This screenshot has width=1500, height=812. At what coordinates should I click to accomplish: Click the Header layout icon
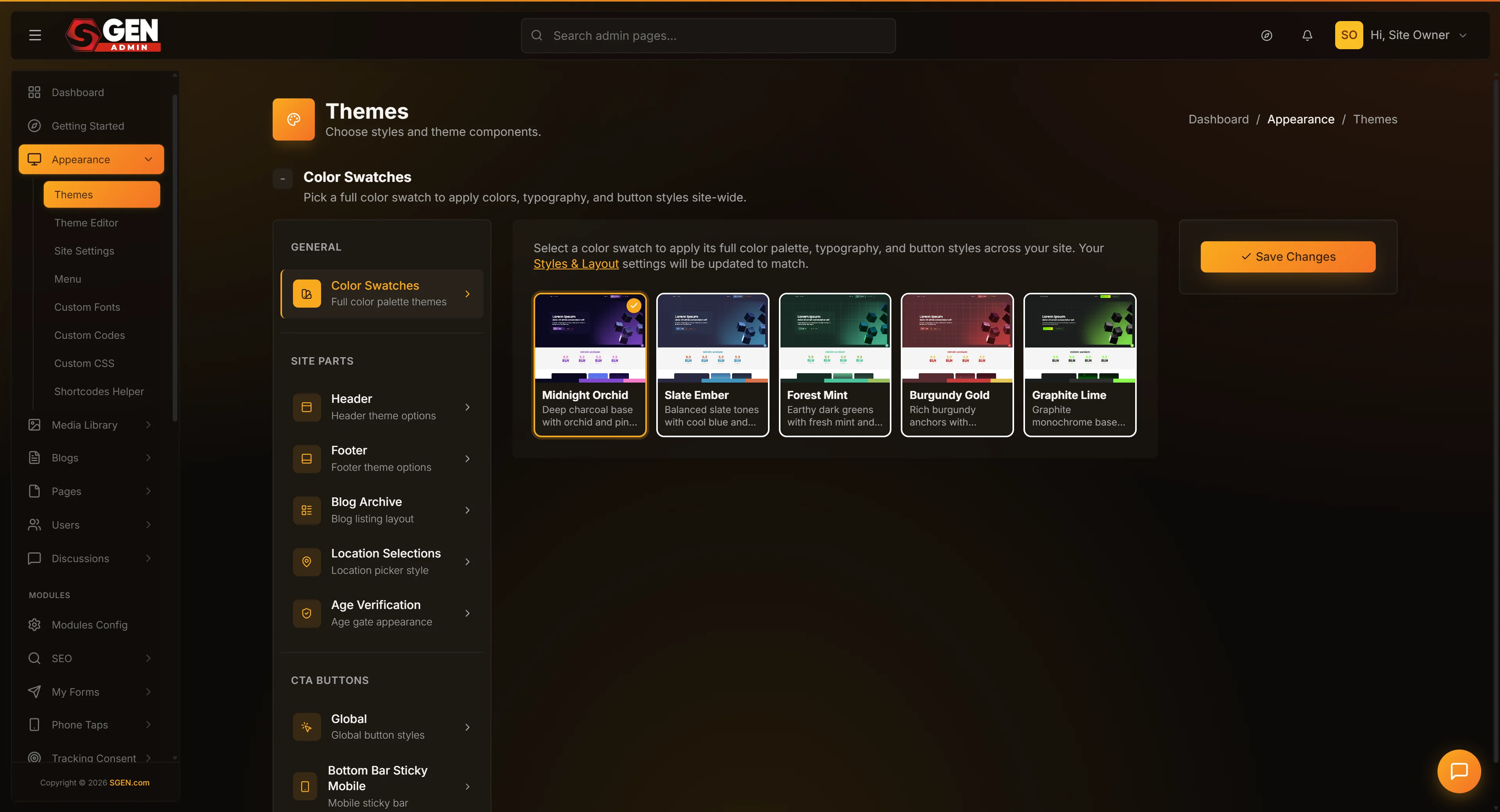coord(306,407)
